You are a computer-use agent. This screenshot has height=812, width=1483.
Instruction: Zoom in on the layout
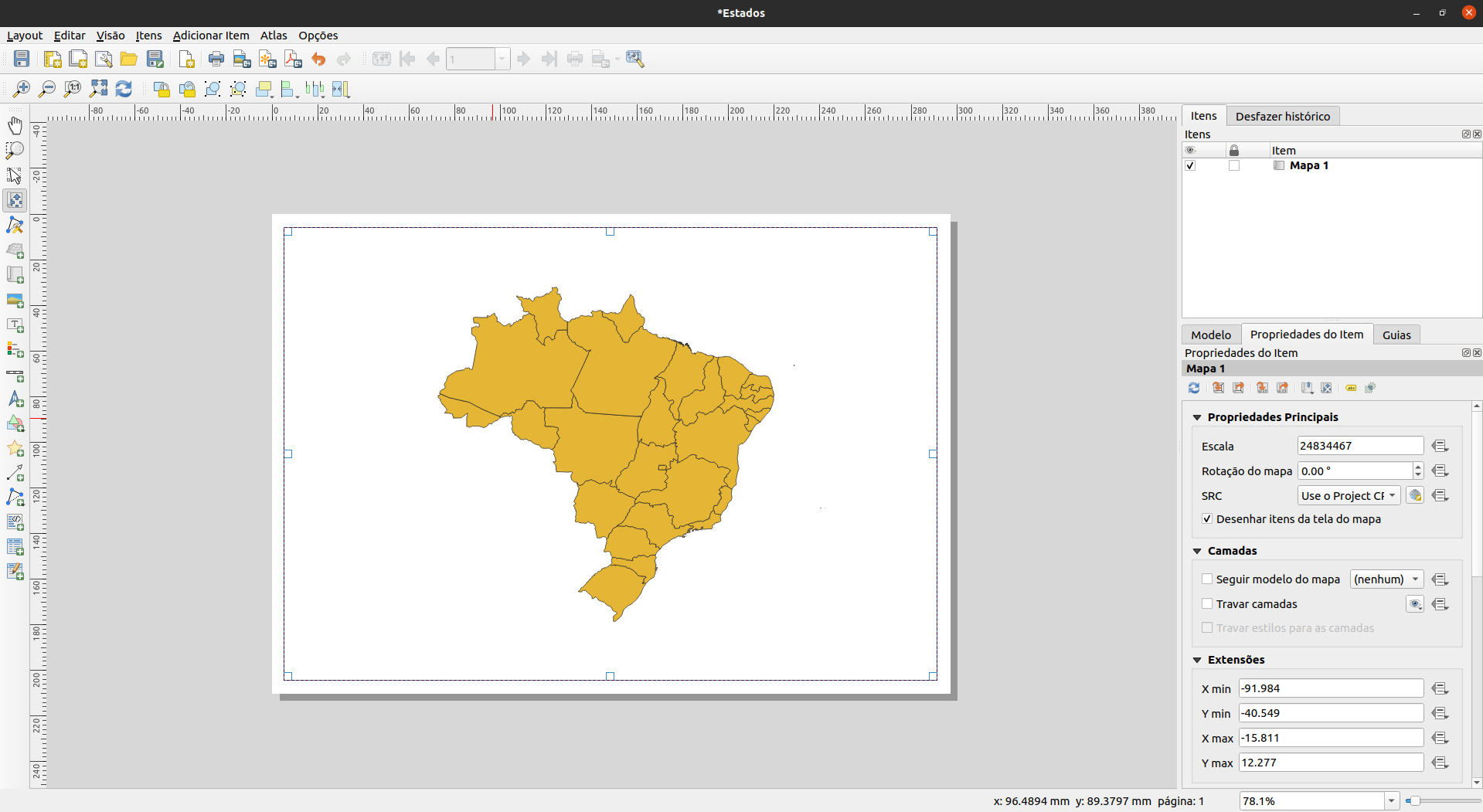tap(22, 89)
